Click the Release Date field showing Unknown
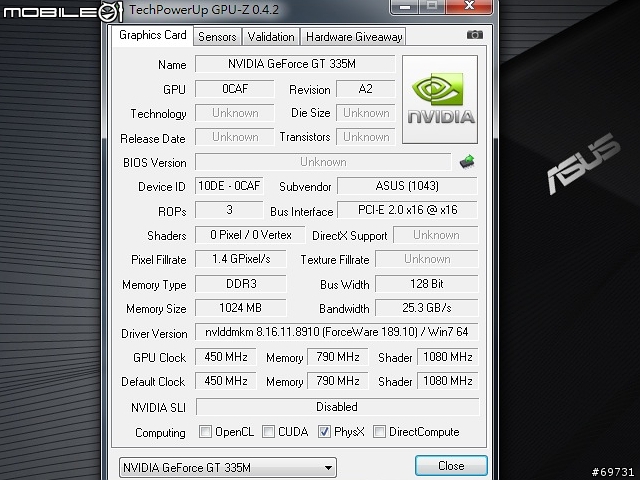The image size is (640, 480). [234, 137]
